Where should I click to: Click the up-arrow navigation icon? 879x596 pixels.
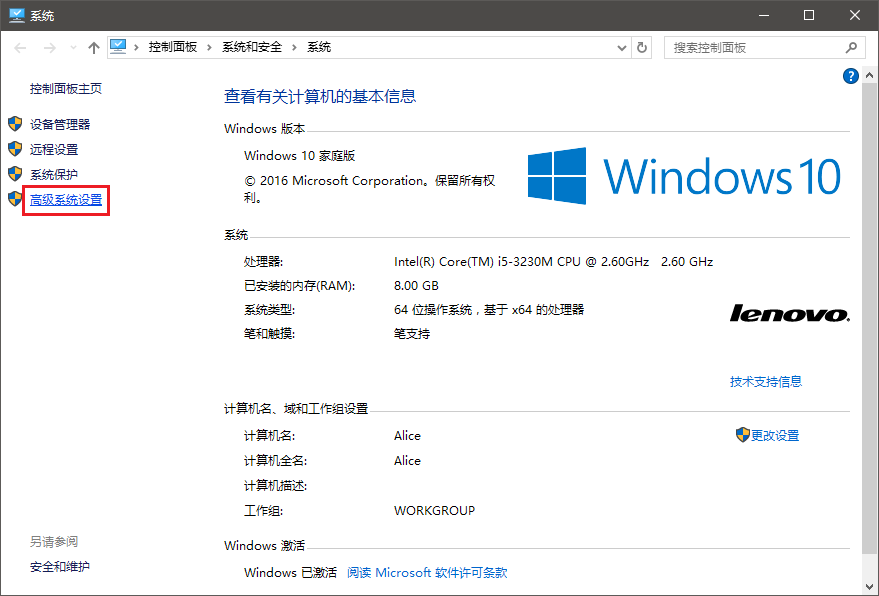[x=94, y=46]
